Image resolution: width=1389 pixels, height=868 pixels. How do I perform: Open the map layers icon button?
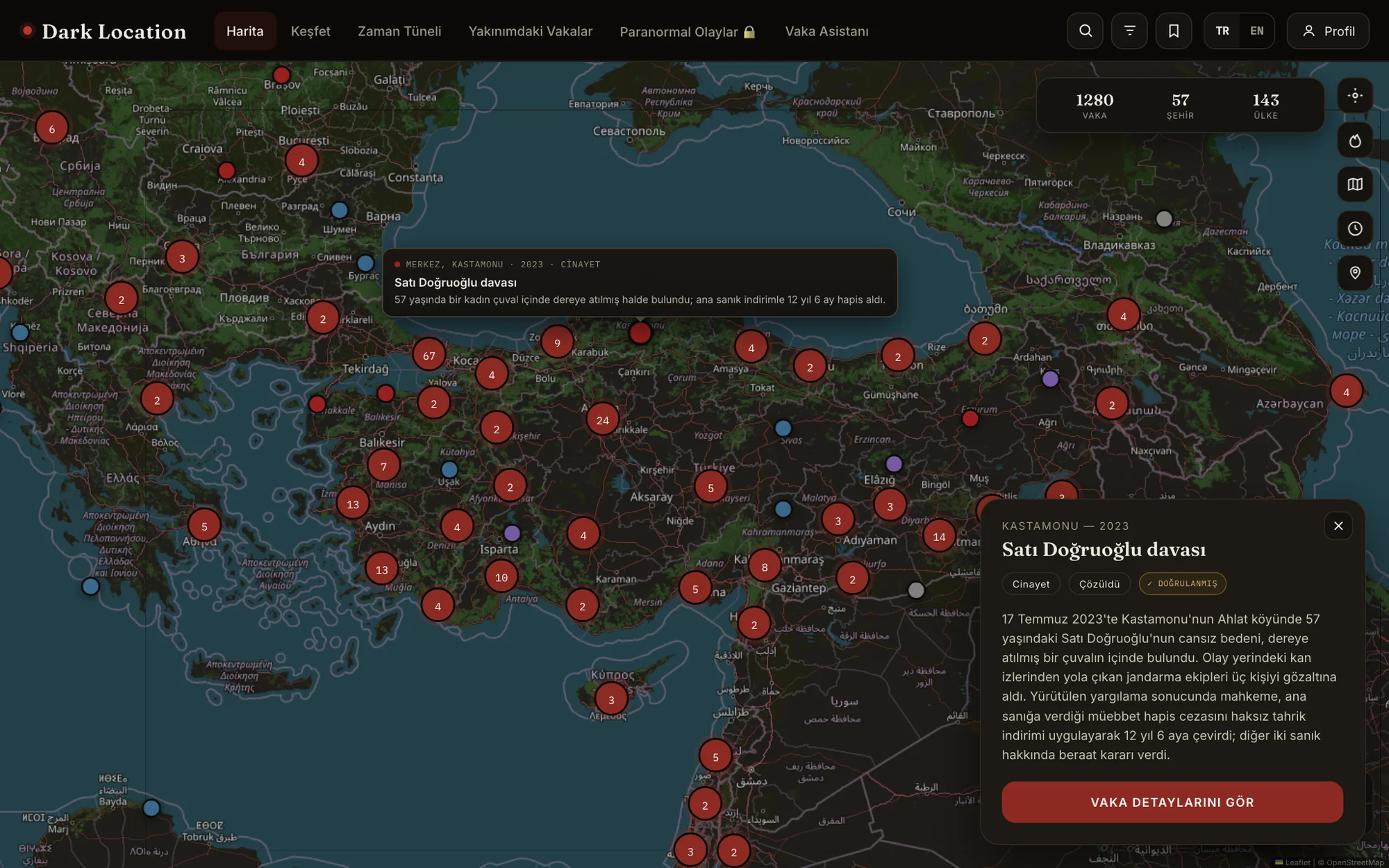1355,185
